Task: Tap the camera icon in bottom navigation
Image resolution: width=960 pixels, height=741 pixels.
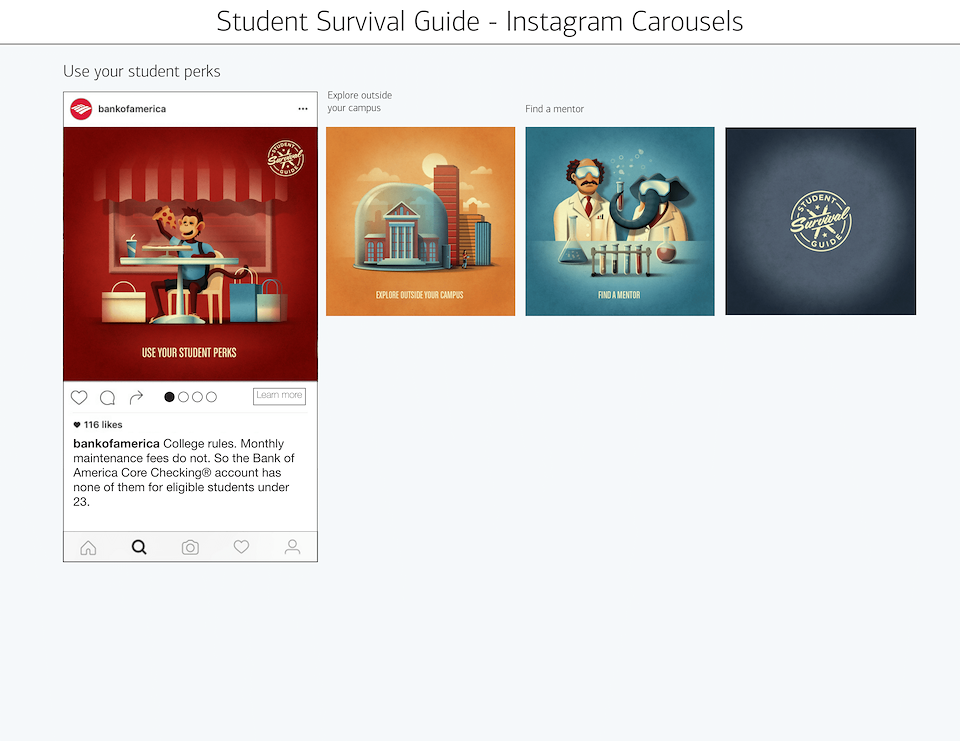Action: [x=190, y=547]
